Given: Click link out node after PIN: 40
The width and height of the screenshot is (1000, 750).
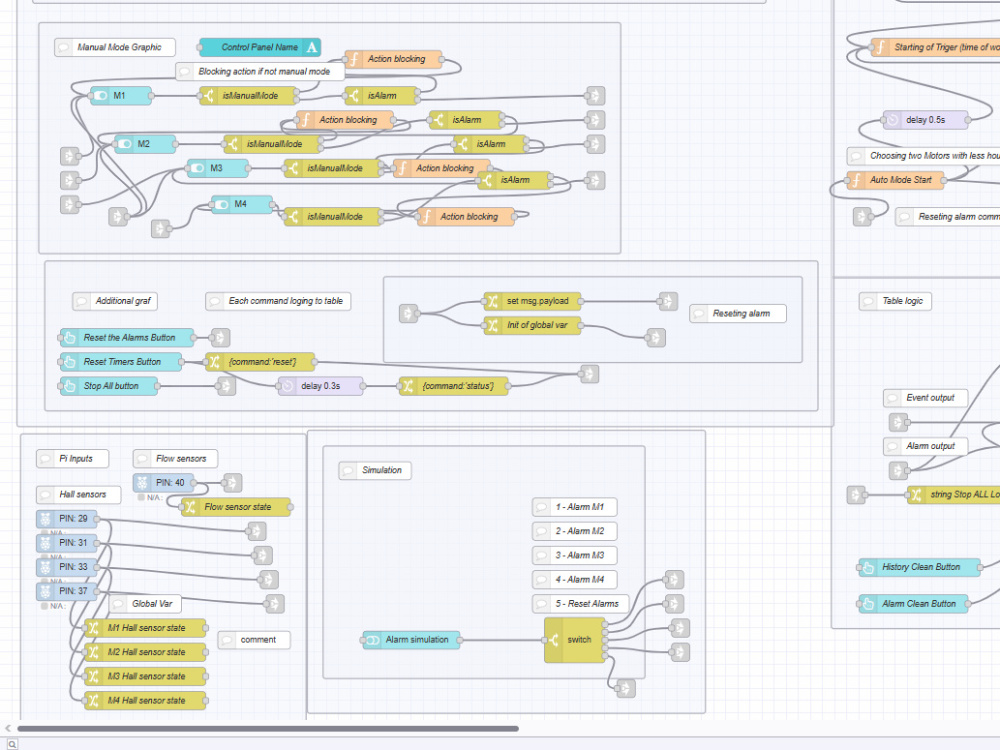Looking at the screenshot, I should (x=232, y=483).
